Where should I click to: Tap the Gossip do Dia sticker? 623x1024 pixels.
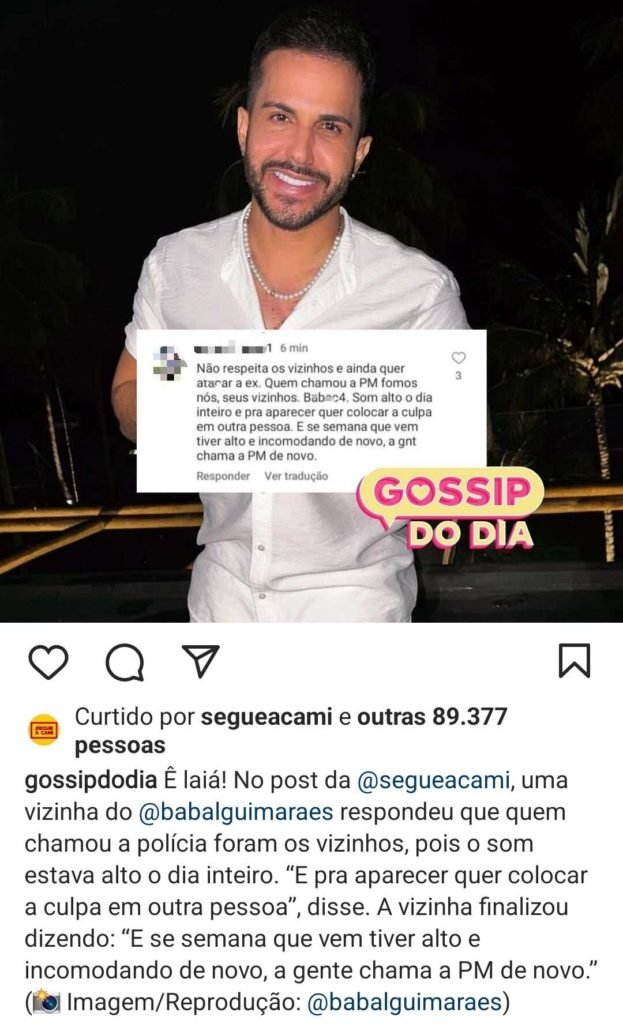click(450, 509)
